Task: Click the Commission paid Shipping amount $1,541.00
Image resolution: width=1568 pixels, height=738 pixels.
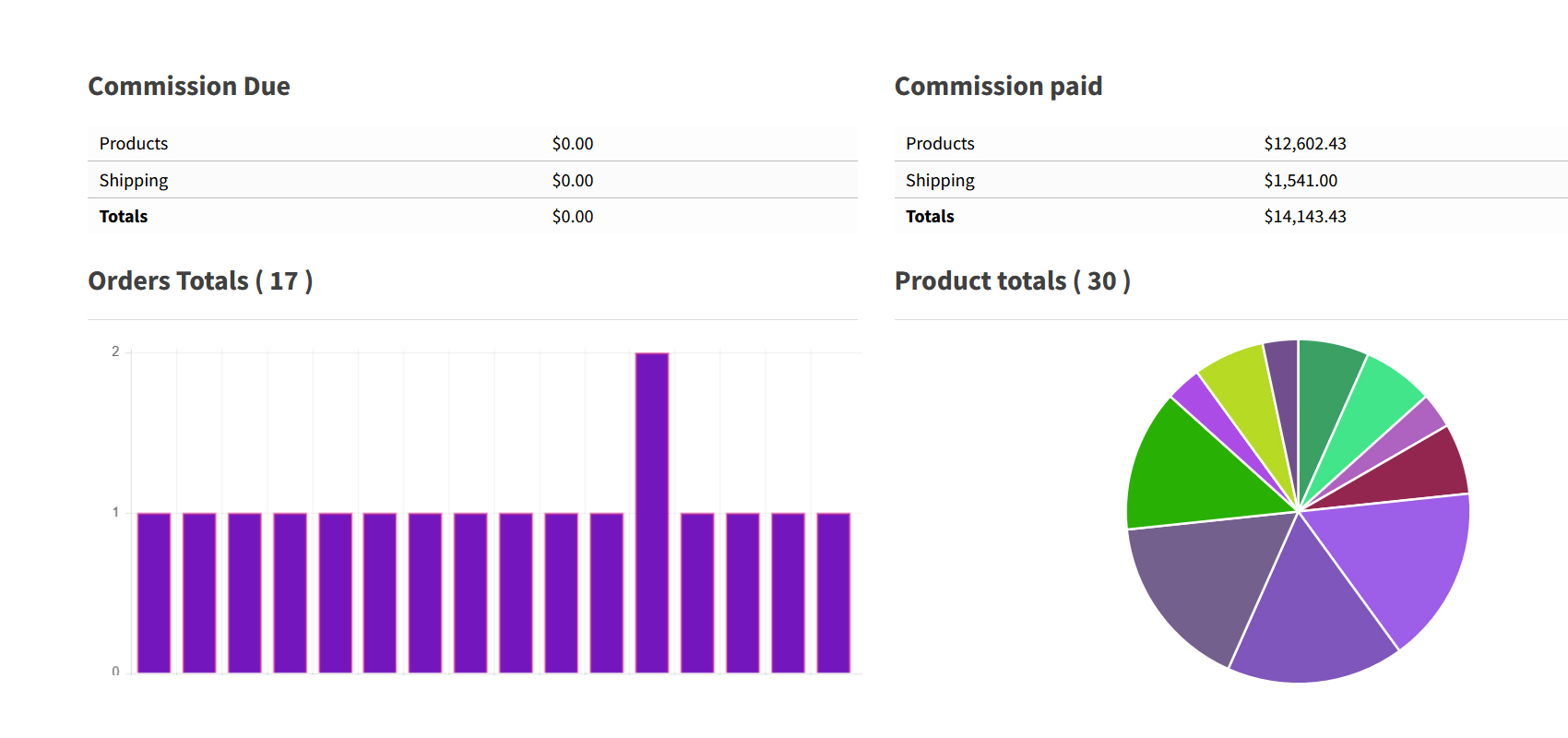Action: tap(1300, 181)
